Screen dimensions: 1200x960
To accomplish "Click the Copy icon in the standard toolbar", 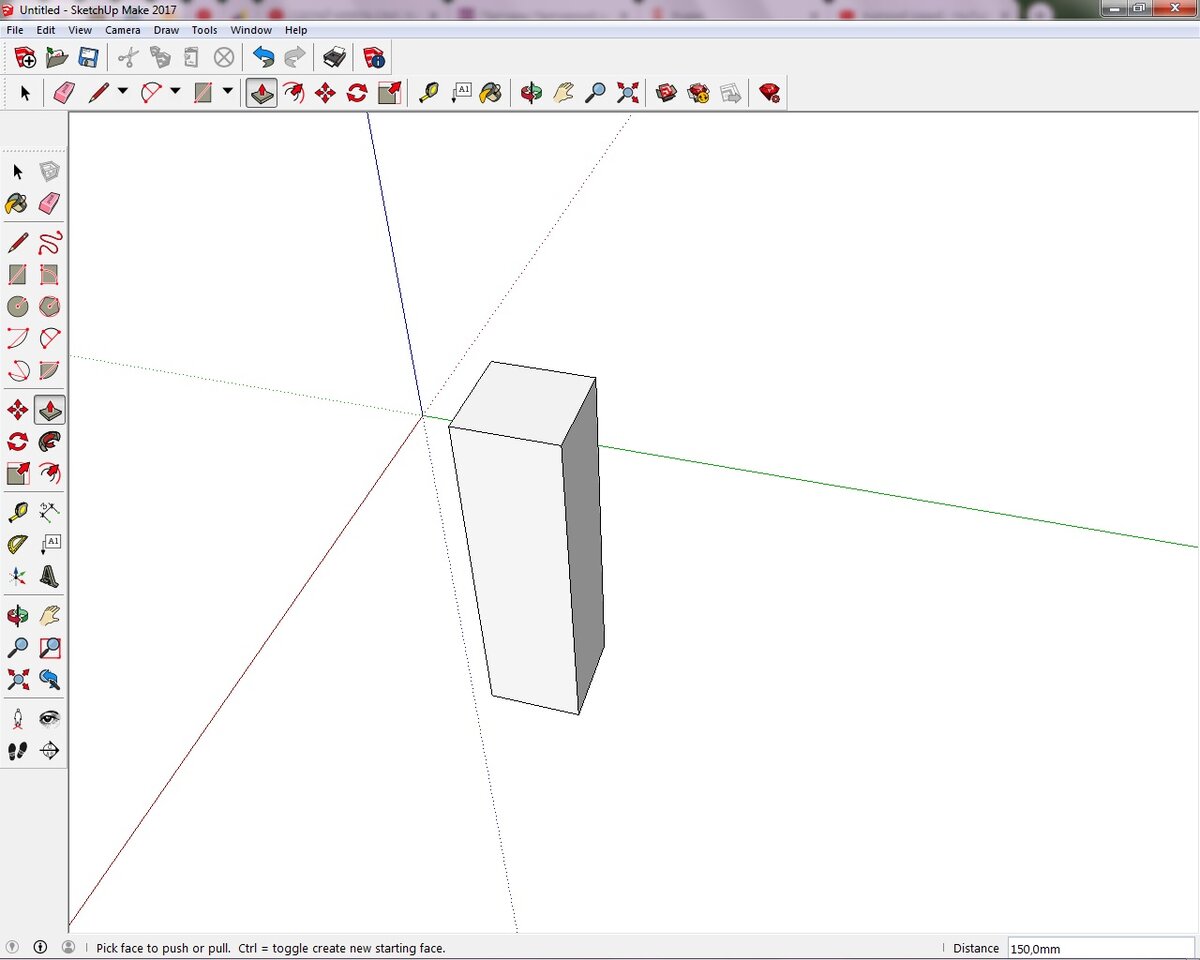I will click(160, 57).
